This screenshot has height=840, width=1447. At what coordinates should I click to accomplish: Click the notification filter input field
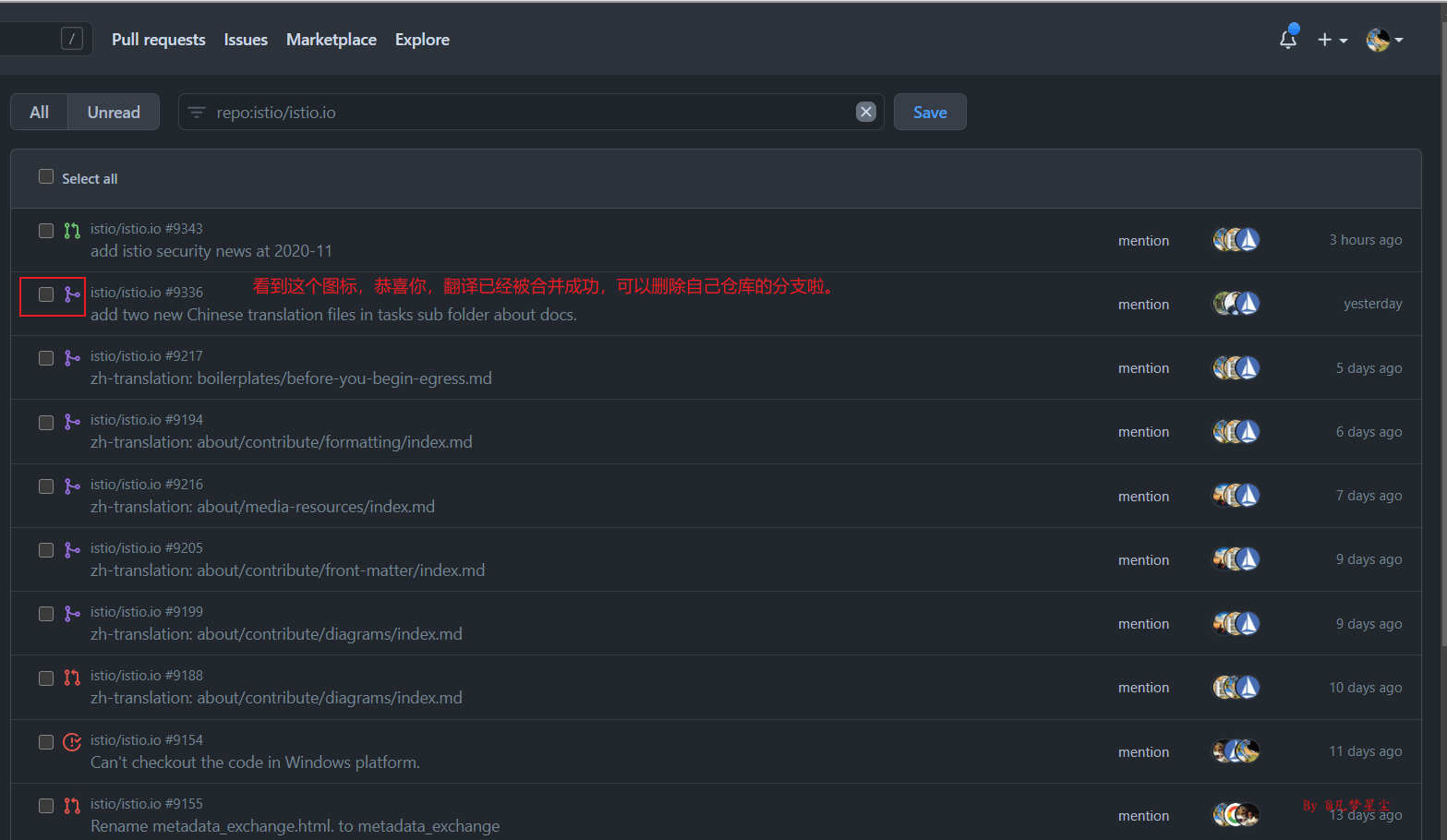coord(531,112)
